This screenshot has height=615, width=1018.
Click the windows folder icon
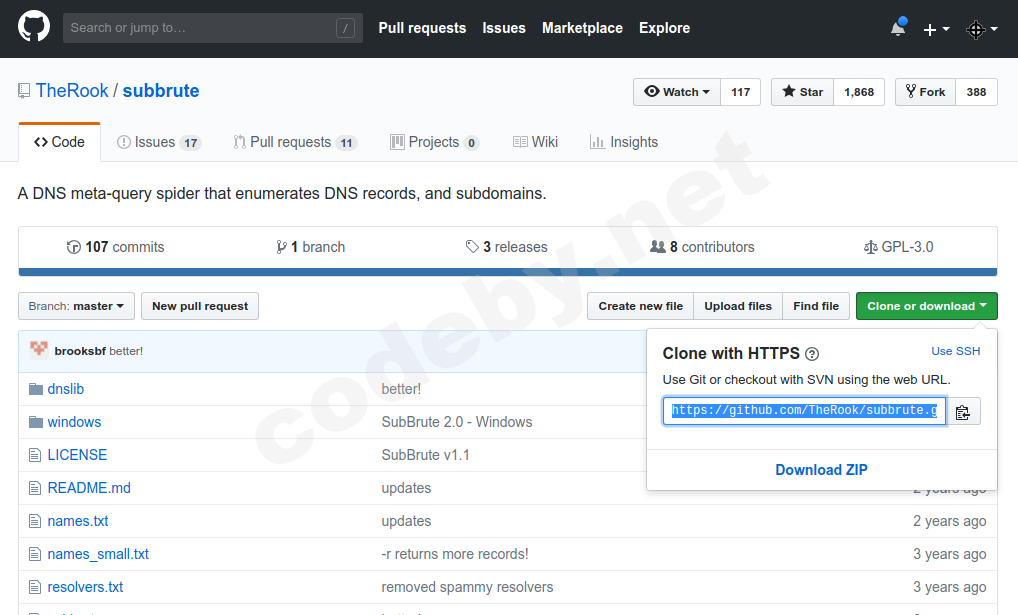coord(36,422)
